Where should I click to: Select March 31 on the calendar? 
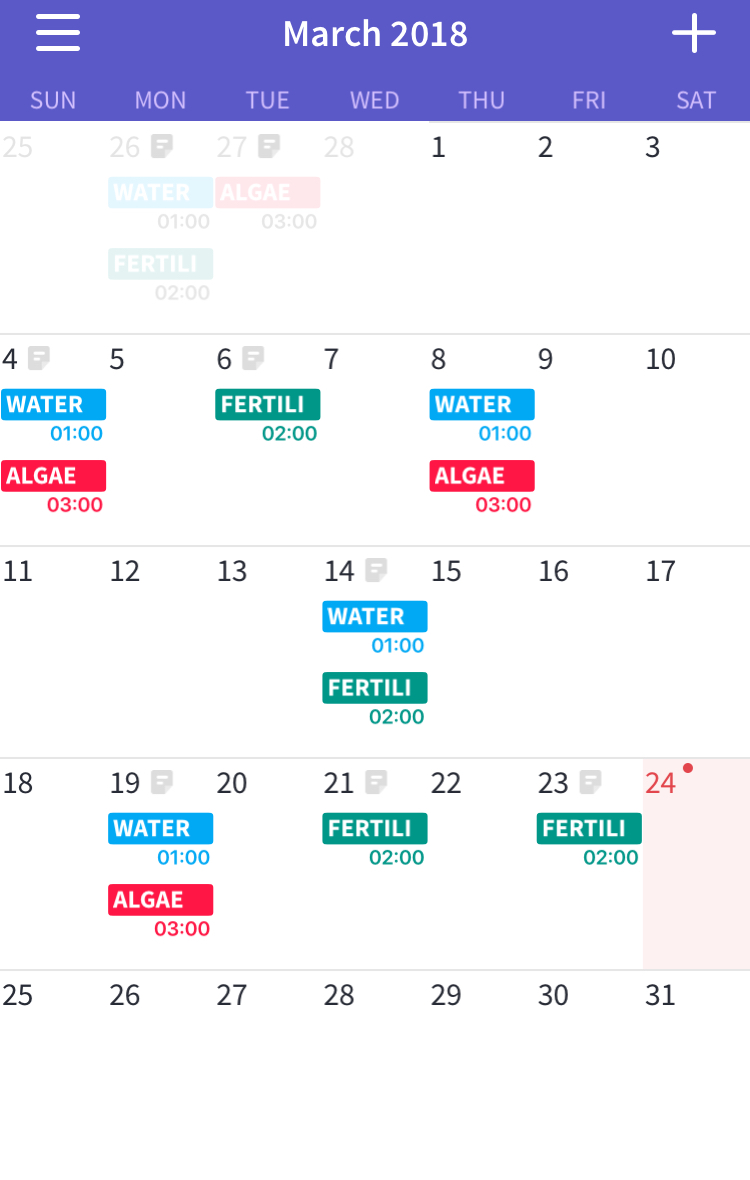(660, 996)
